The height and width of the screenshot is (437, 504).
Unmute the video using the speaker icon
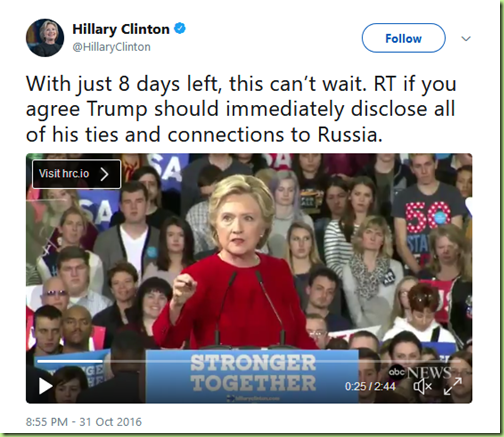(x=422, y=386)
